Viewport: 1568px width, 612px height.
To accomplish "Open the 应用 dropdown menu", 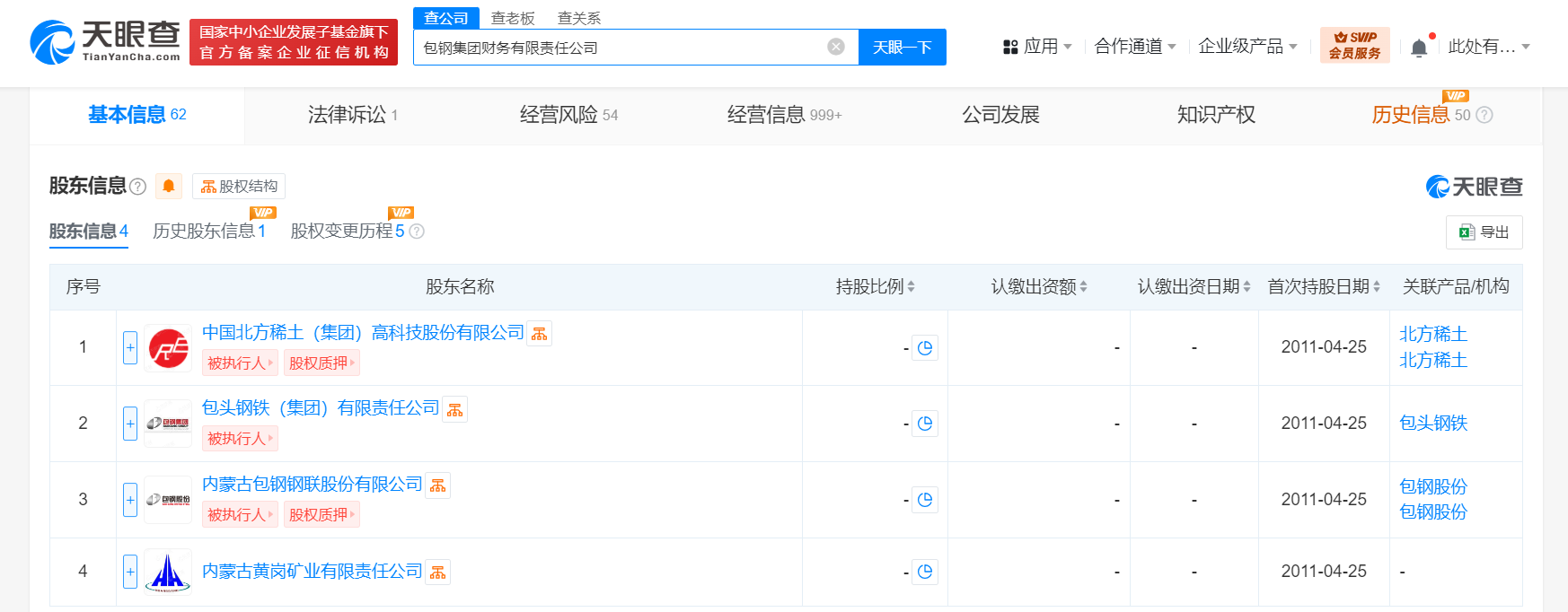I will (x=1037, y=47).
